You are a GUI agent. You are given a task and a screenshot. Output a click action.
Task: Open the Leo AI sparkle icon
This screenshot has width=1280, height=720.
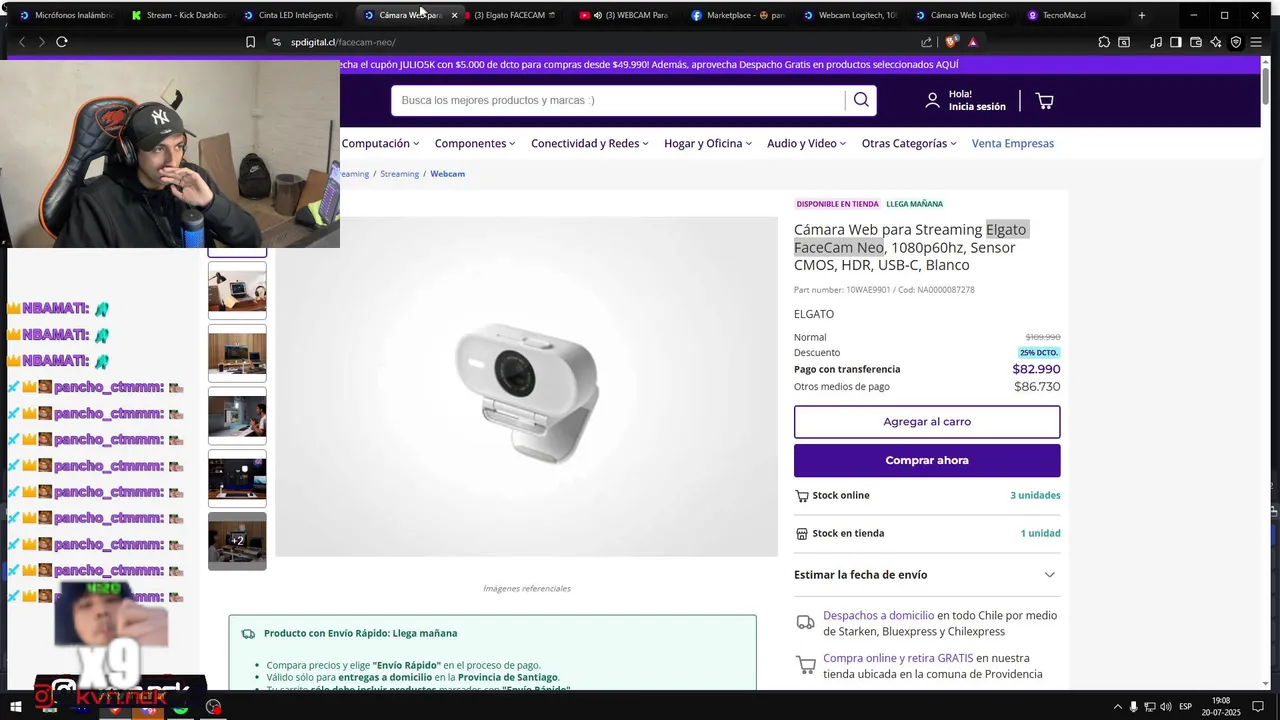[x=1216, y=42]
